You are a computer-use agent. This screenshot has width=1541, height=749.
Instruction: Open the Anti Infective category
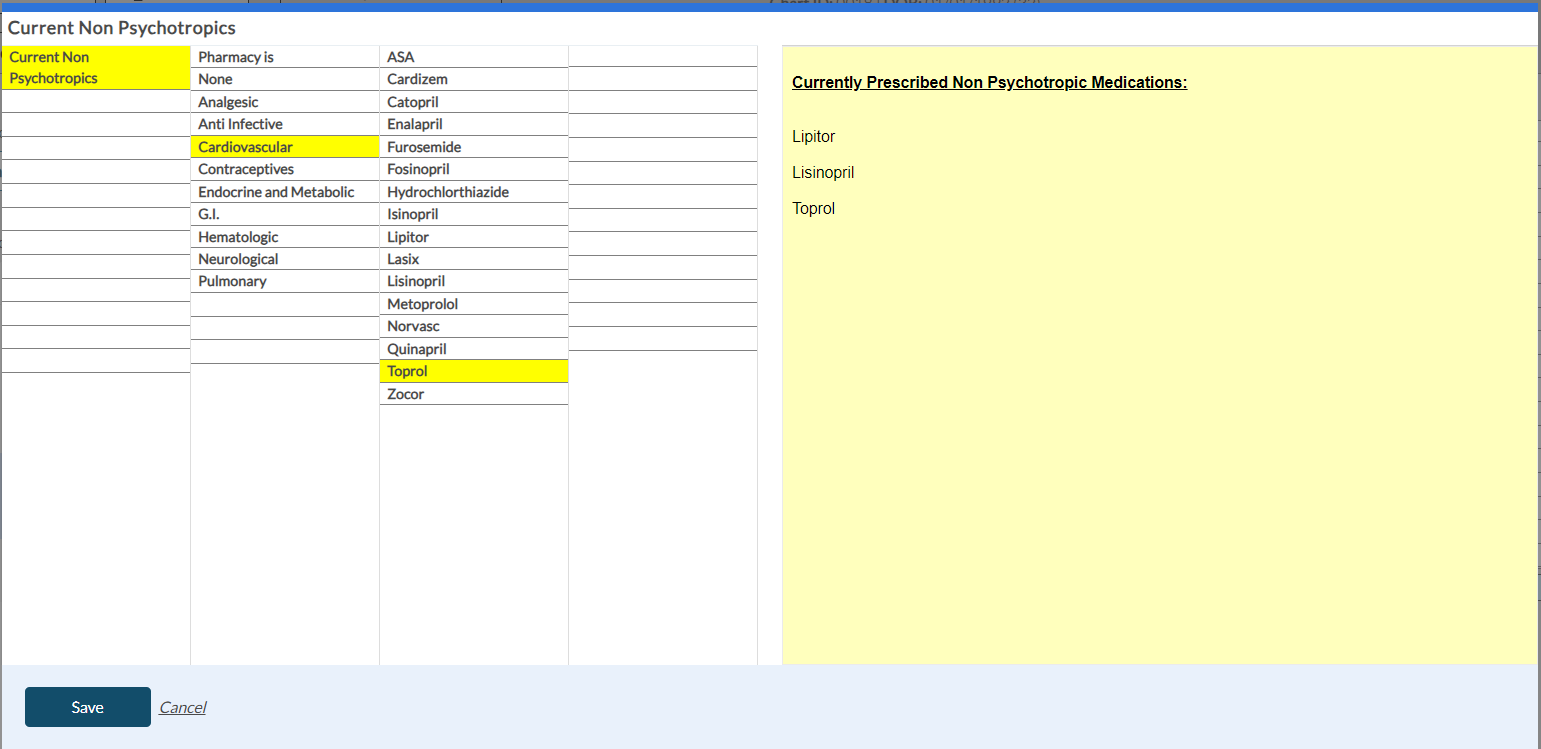[284, 124]
